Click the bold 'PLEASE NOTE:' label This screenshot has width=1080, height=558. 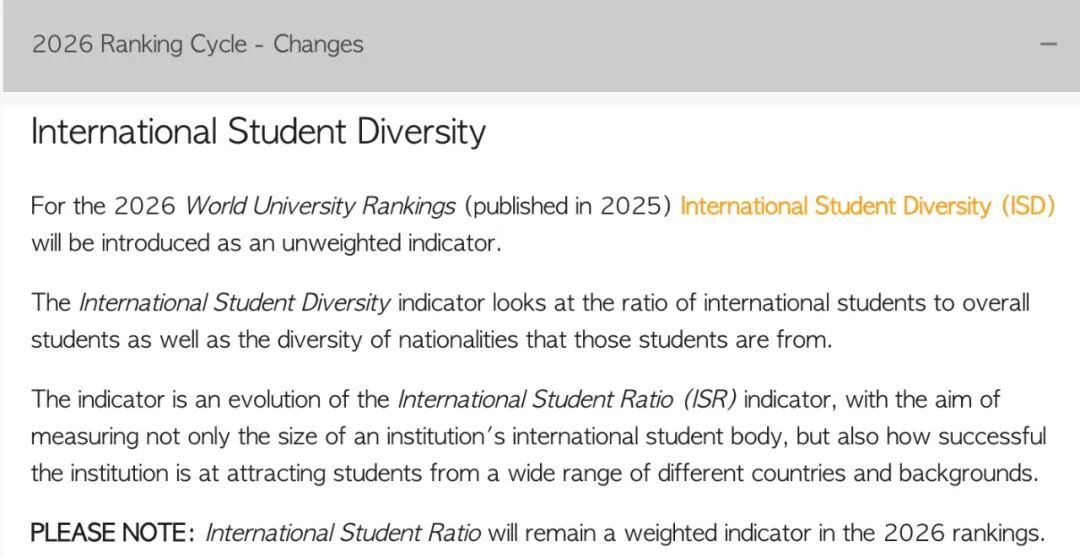[x=113, y=533]
